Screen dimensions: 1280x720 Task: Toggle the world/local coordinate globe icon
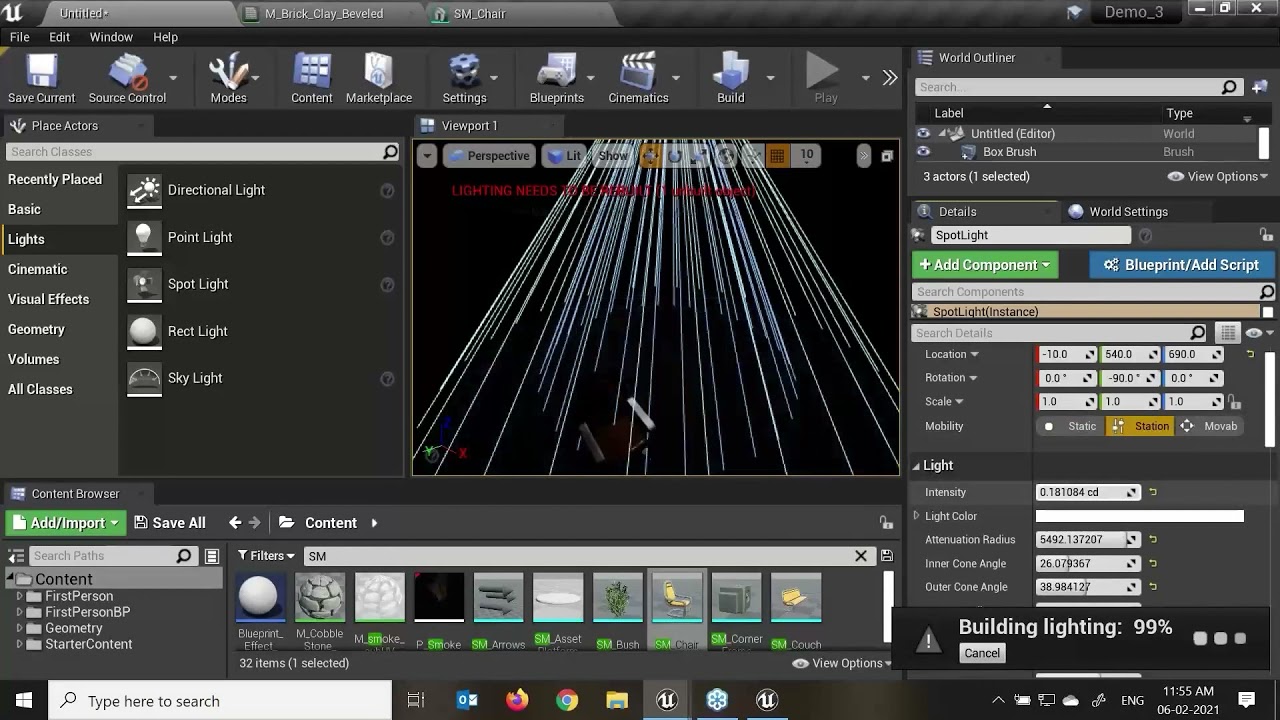pyautogui.click(x=726, y=156)
